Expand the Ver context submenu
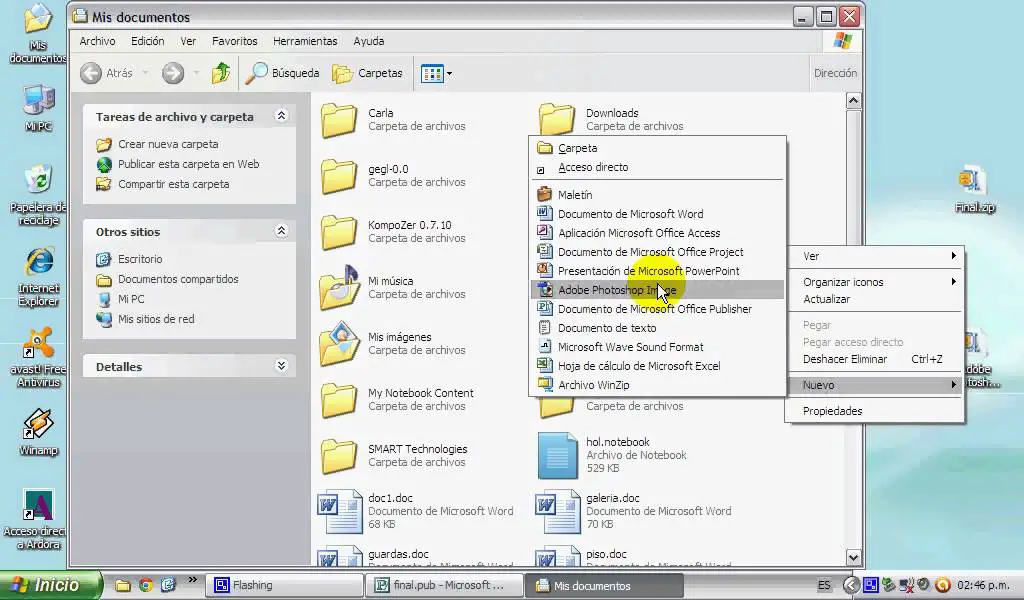Screen dimensions: 1024x600 pos(874,256)
